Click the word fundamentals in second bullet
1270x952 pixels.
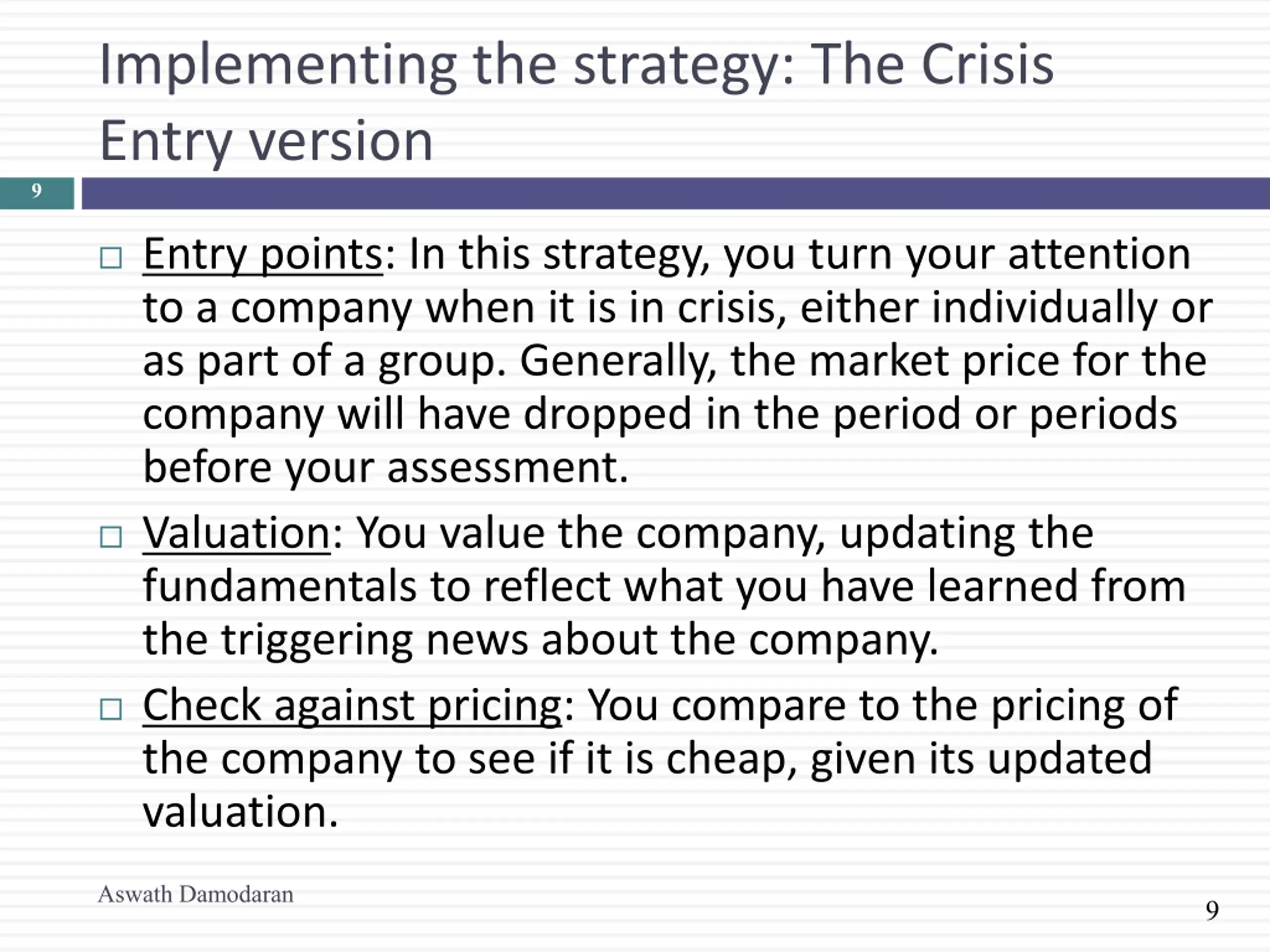pos(280,586)
